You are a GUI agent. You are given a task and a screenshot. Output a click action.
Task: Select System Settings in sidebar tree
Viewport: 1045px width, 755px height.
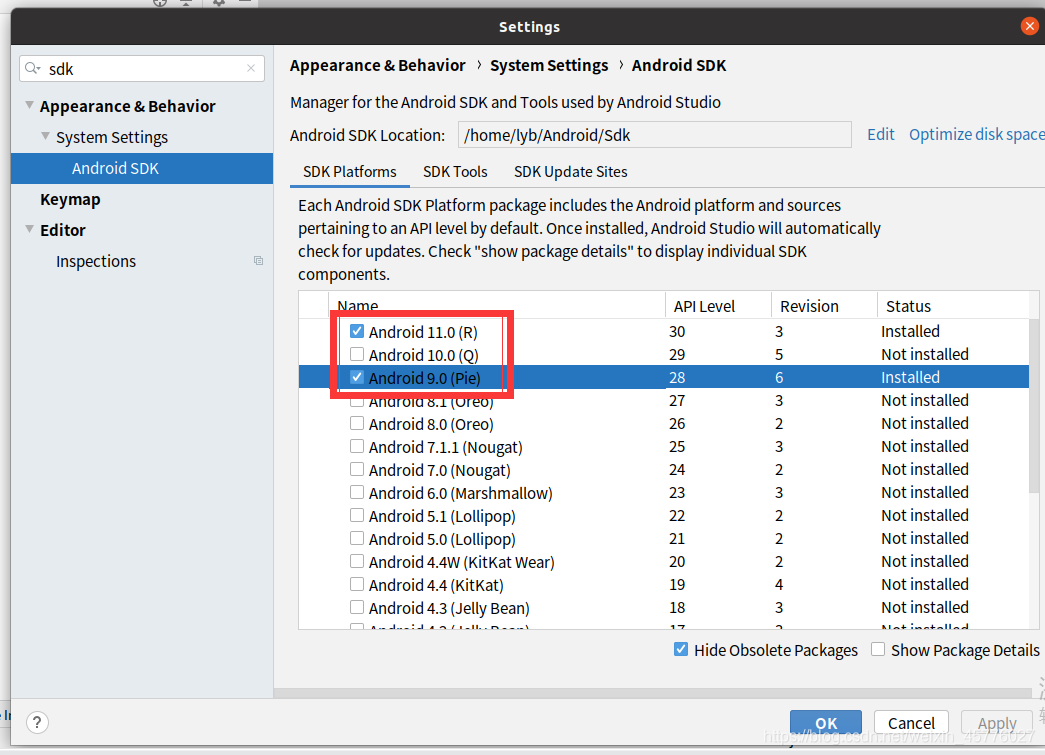point(112,137)
